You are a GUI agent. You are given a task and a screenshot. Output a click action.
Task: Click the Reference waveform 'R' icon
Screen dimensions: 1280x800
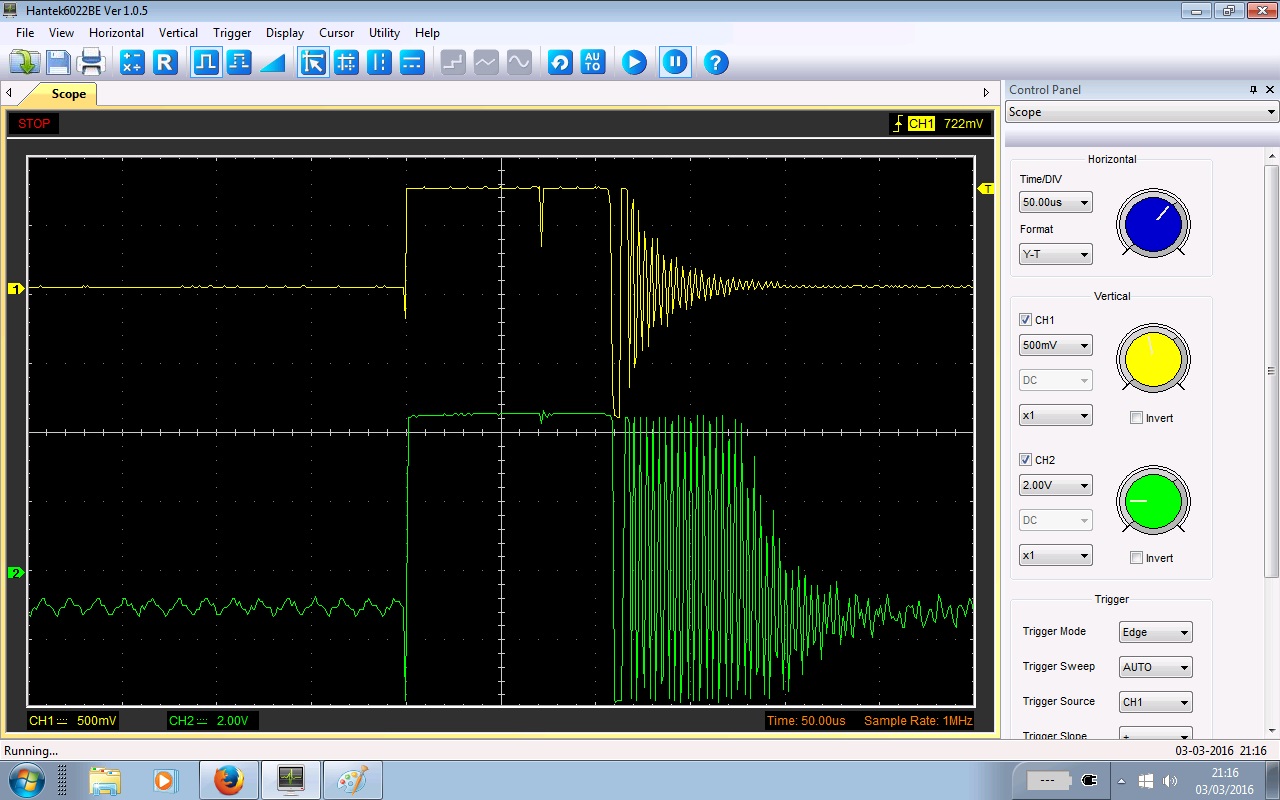coord(165,63)
